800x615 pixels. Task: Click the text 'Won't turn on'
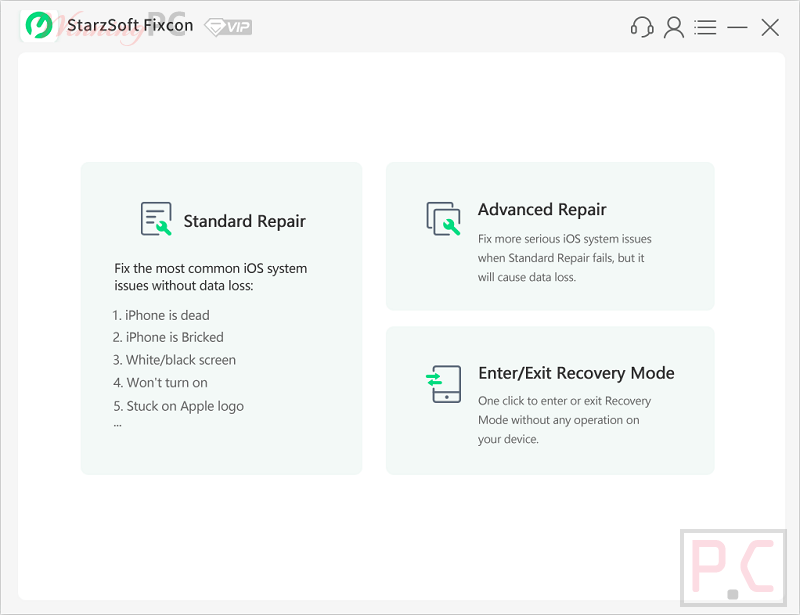pyautogui.click(x=167, y=383)
